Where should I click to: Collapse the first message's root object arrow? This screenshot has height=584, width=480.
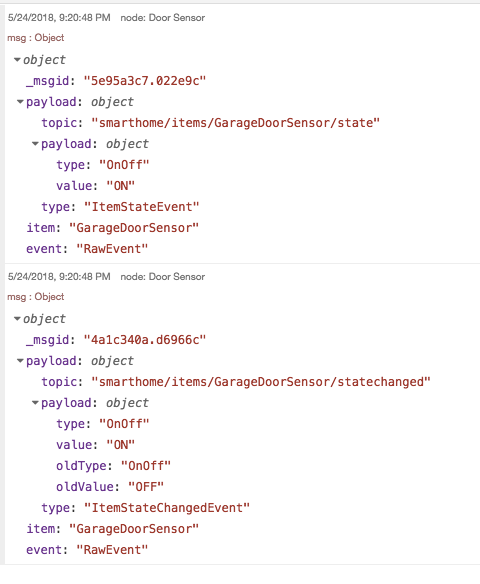point(17,60)
